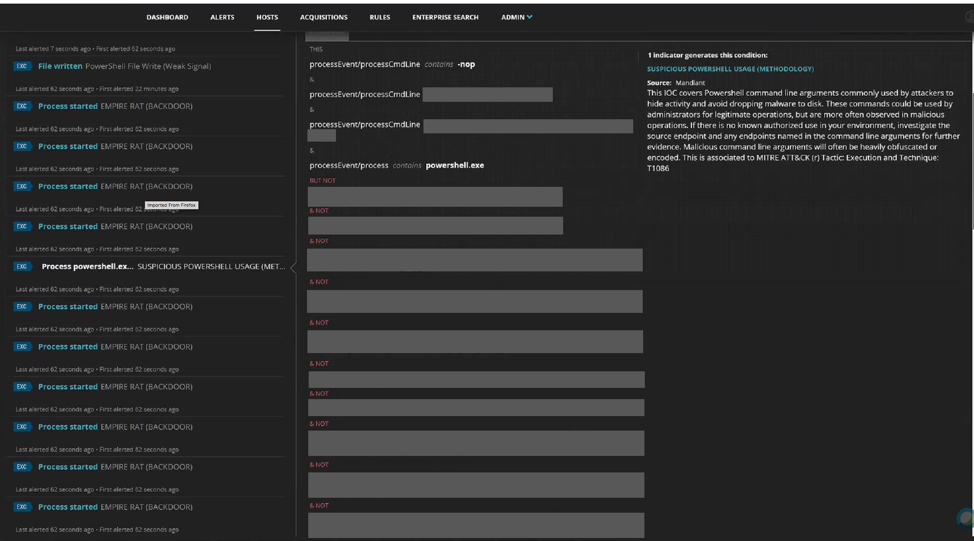Open the File written PowerShell File Write alert
Image resolution: width=974 pixels, height=541 pixels.
click(x=124, y=66)
